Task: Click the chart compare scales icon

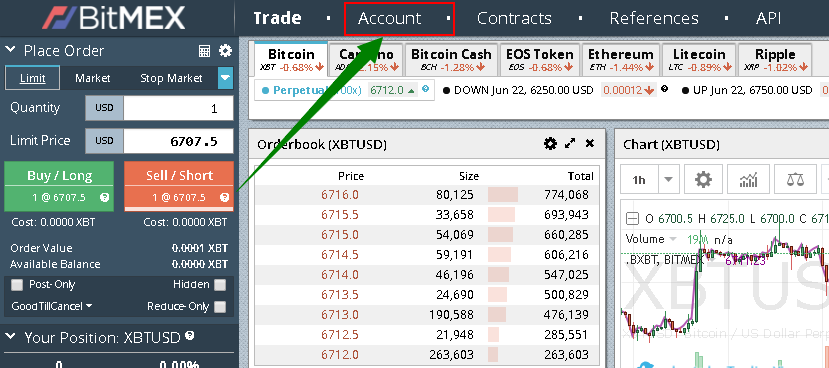Action: (x=795, y=180)
